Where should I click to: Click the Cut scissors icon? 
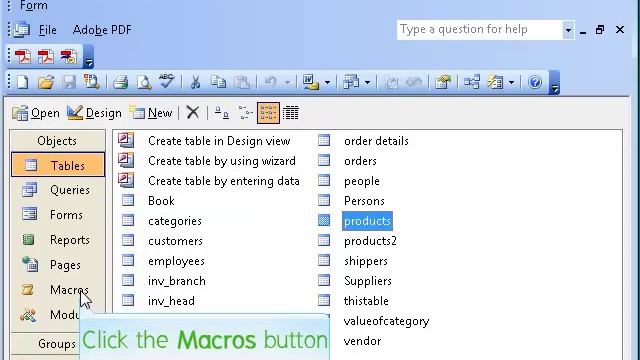pyautogui.click(x=196, y=82)
